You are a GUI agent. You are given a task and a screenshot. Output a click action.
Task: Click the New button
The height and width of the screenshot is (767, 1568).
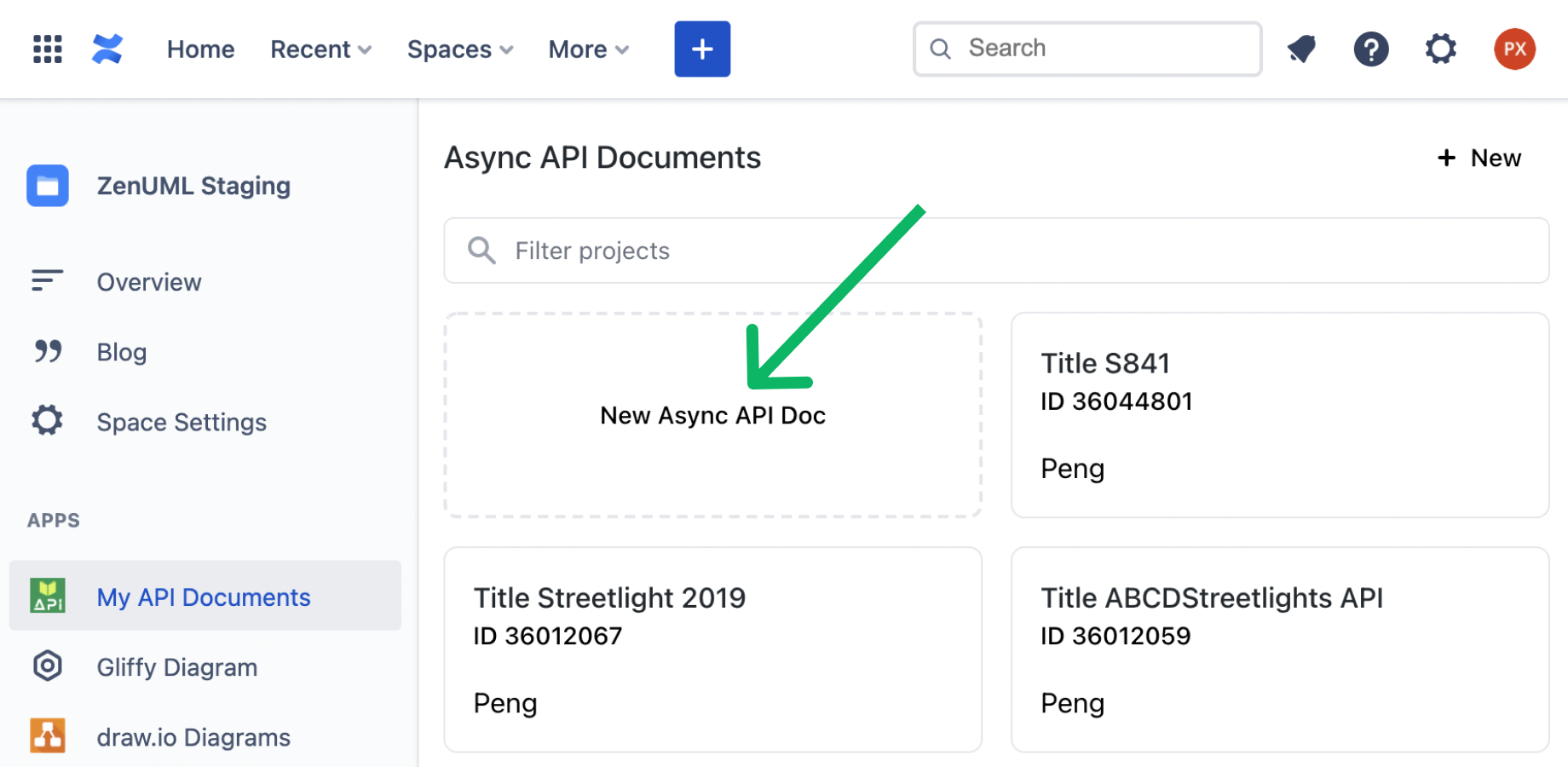[x=1479, y=159]
